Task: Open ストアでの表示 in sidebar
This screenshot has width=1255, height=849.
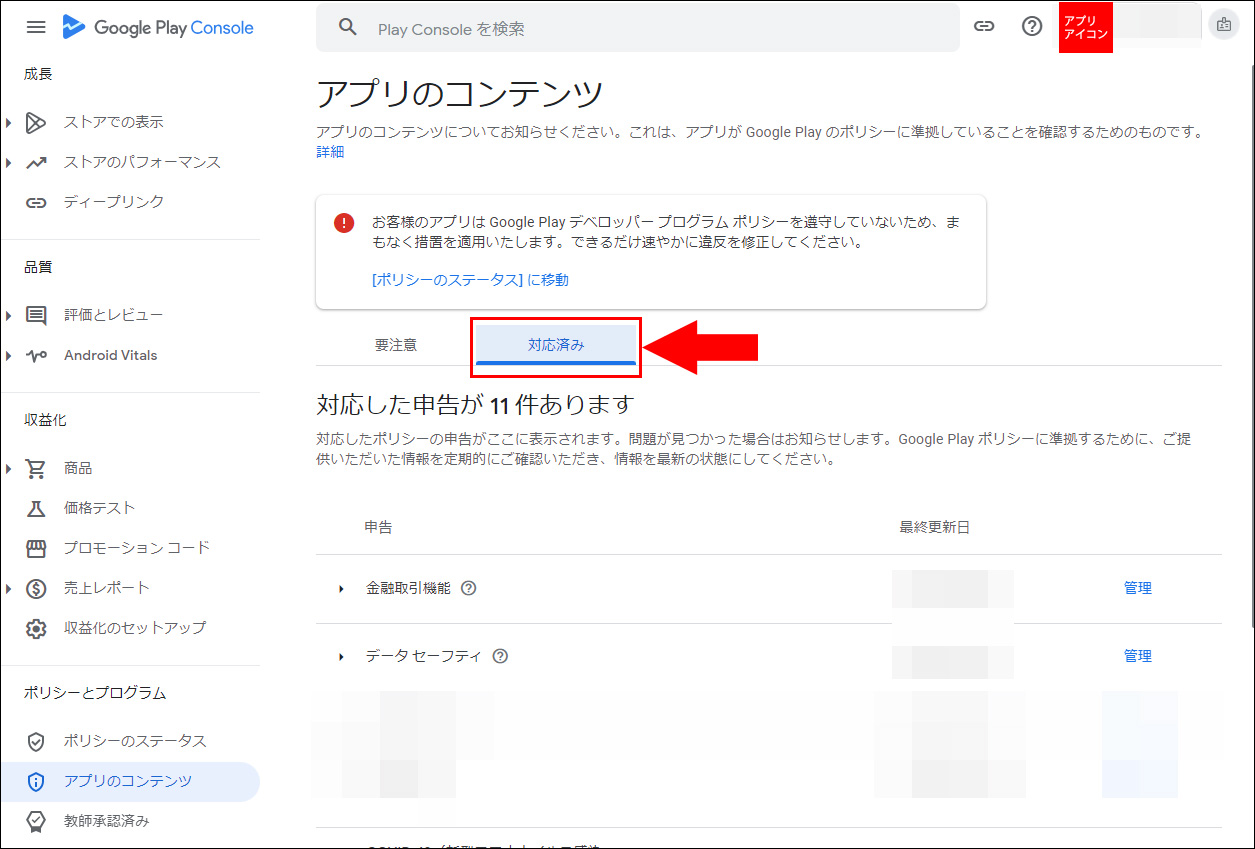Action: (113, 122)
